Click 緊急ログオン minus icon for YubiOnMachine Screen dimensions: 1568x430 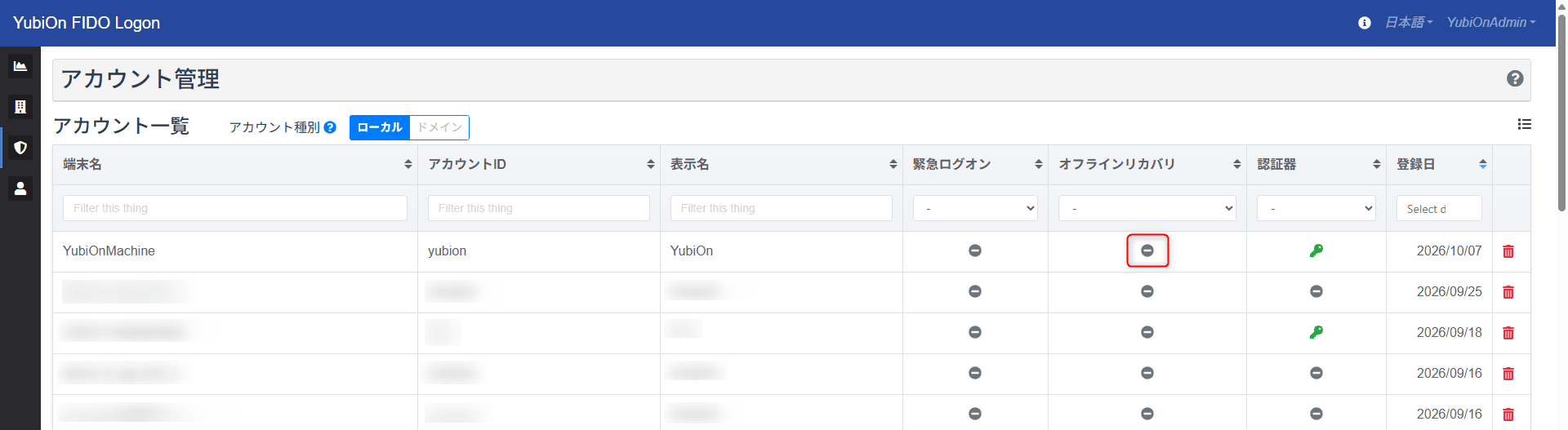(x=975, y=250)
